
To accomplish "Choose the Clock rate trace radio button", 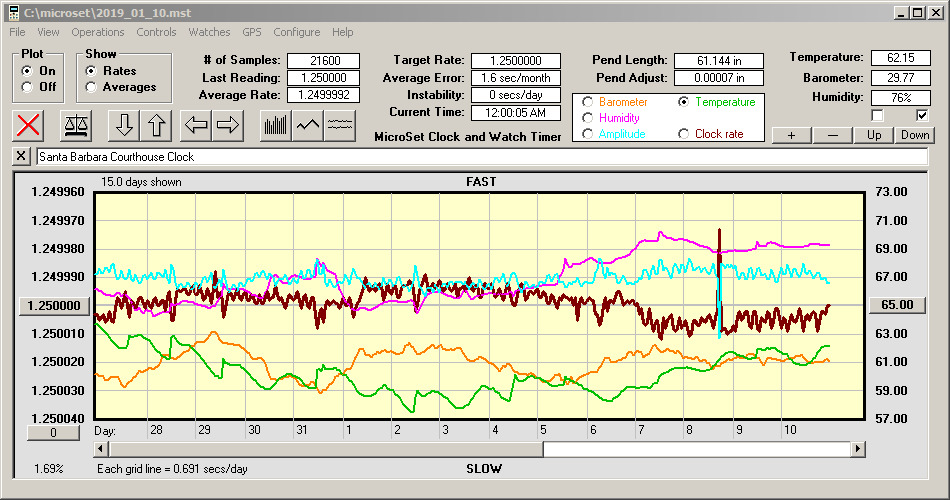I will click(x=685, y=134).
